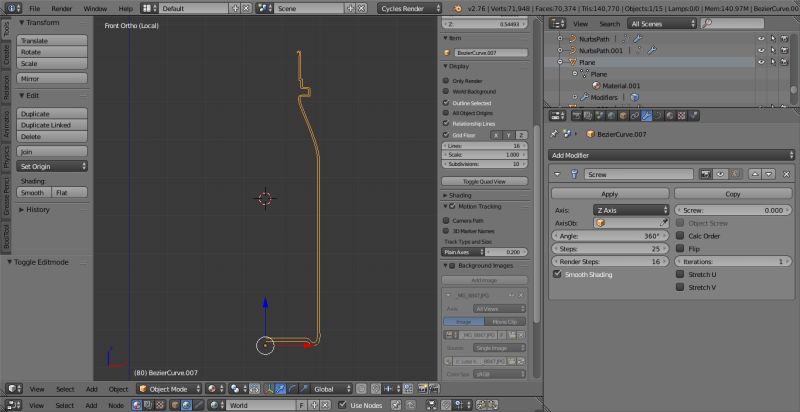Open the Z Axis dropdown
This screenshot has width=800, height=412.
(631, 210)
